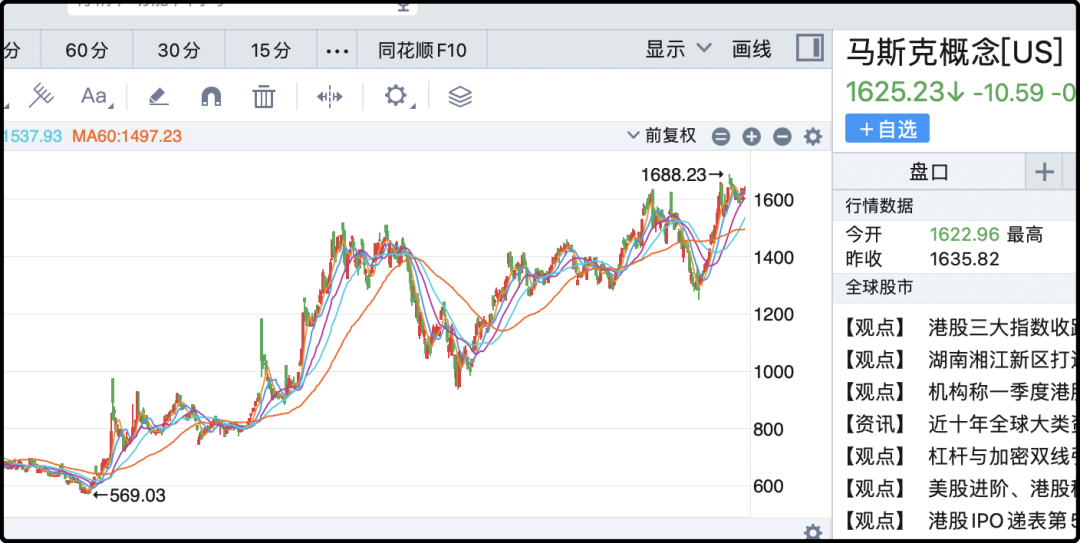Viewport: 1080px width, 543px height.
Task: Activate the eraser drawing tool
Action: (158, 96)
